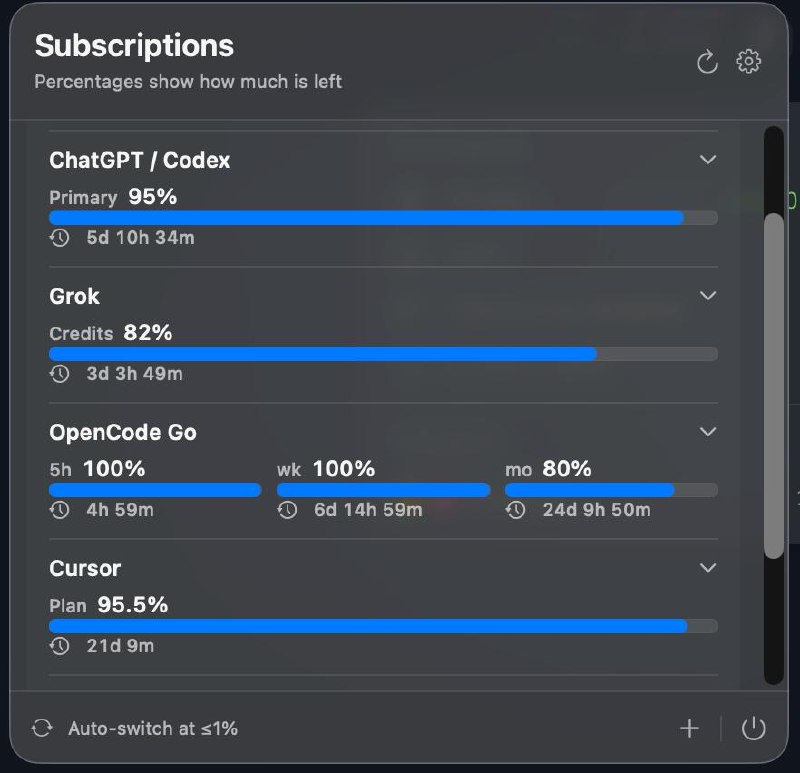The width and height of the screenshot is (800, 773).
Task: Click the clock icon beside 24d 9h 50m
Action: tap(515, 510)
